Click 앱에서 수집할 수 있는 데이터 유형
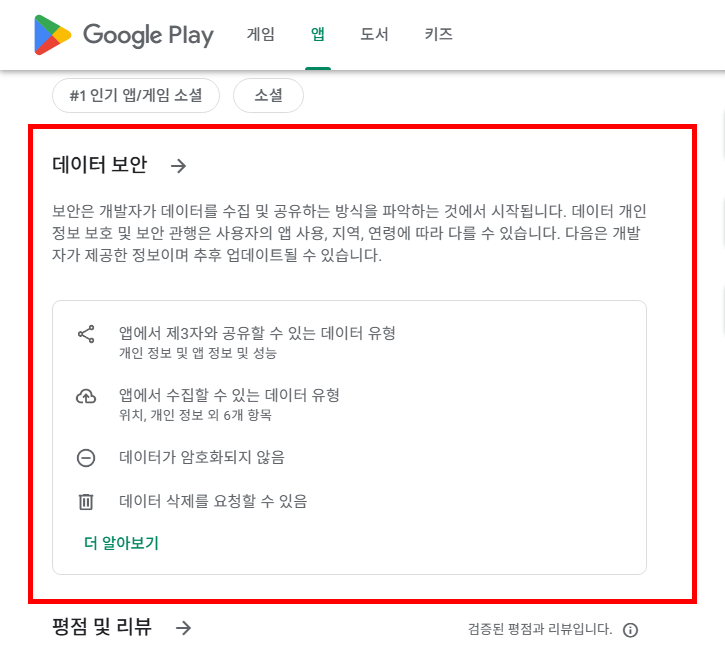725x647 pixels. (x=229, y=395)
